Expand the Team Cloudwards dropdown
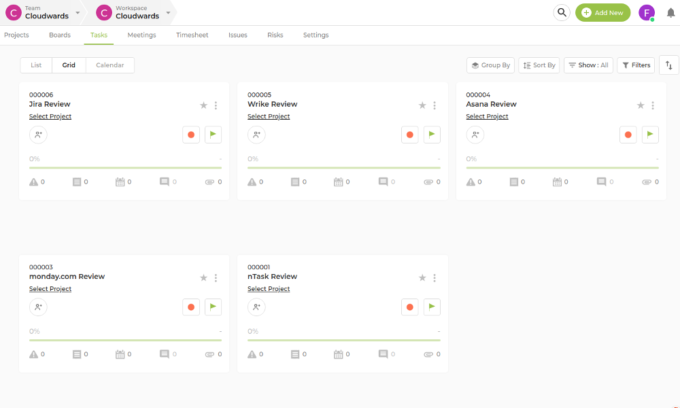 point(77,13)
